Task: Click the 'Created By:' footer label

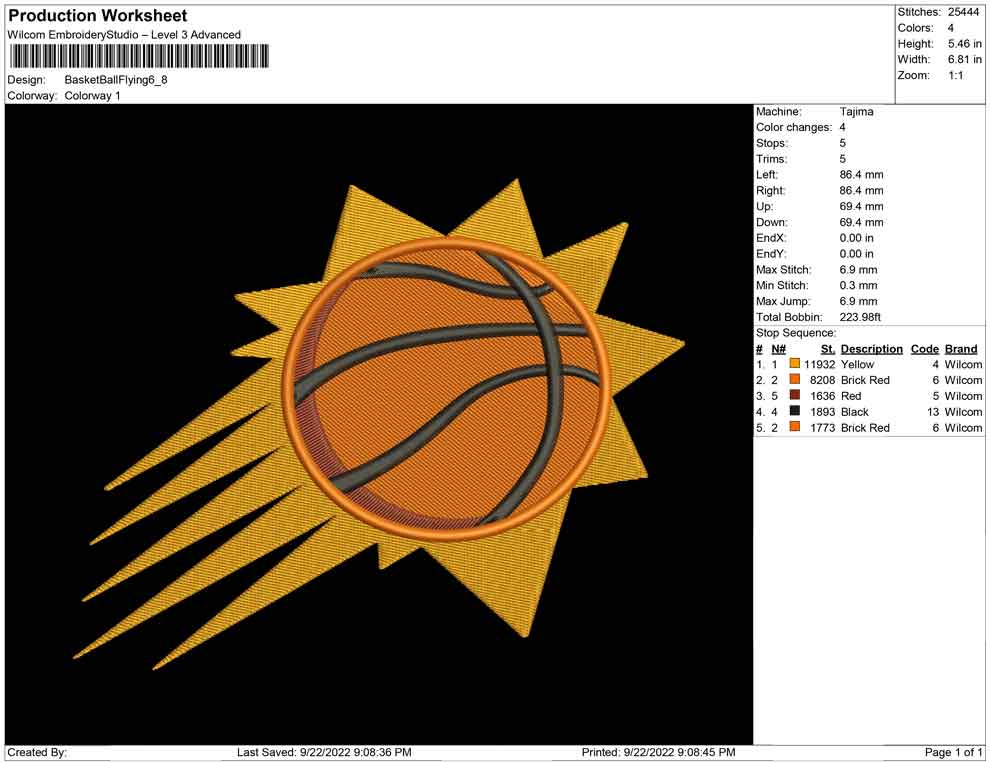Action: tap(37, 752)
